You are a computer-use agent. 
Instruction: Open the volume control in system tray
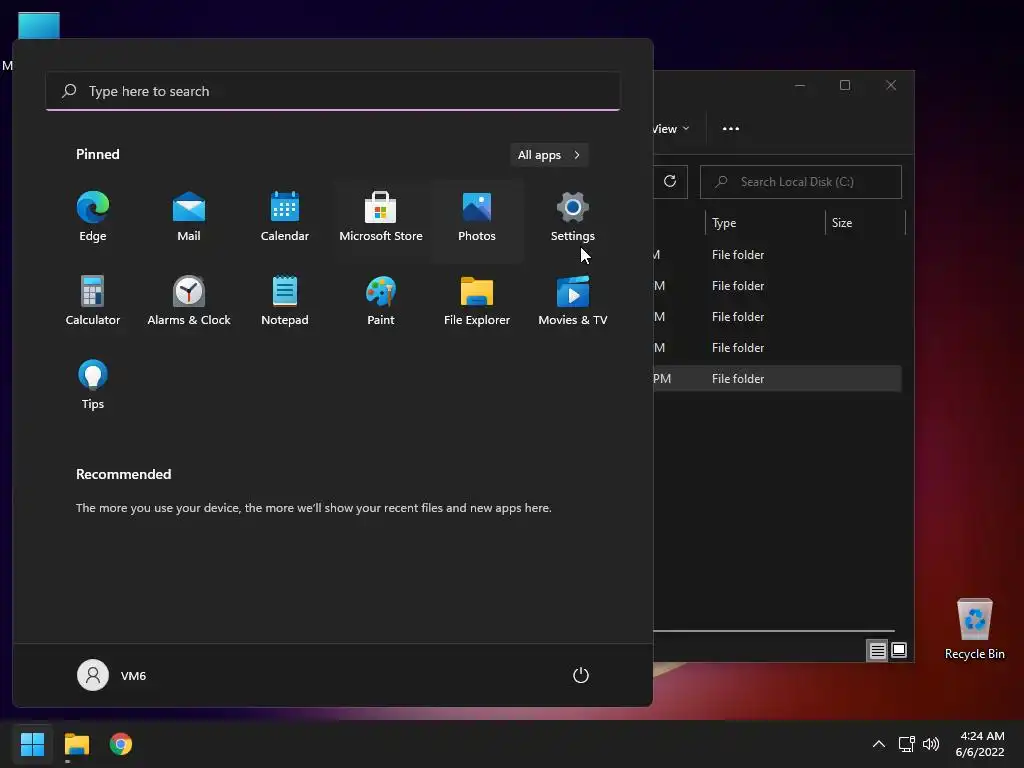click(931, 744)
